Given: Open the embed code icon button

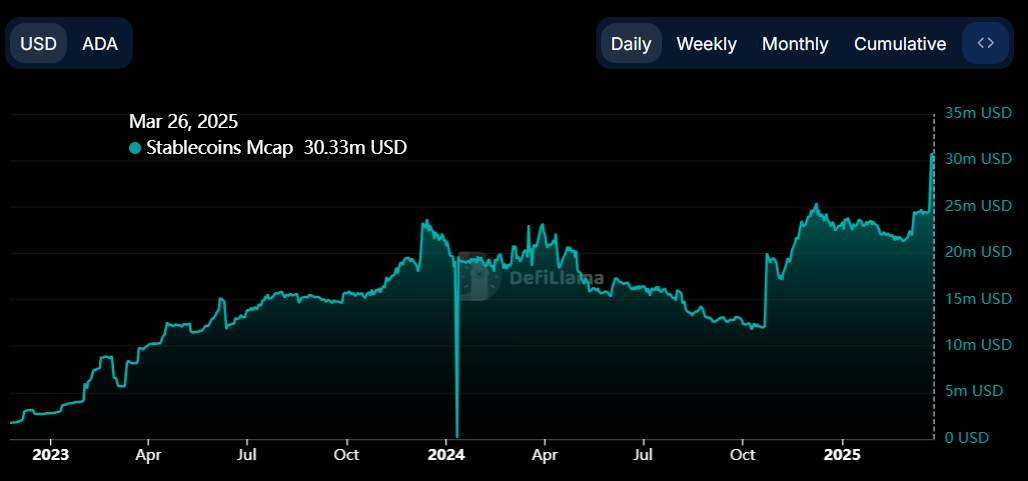Looking at the screenshot, I should (985, 43).
